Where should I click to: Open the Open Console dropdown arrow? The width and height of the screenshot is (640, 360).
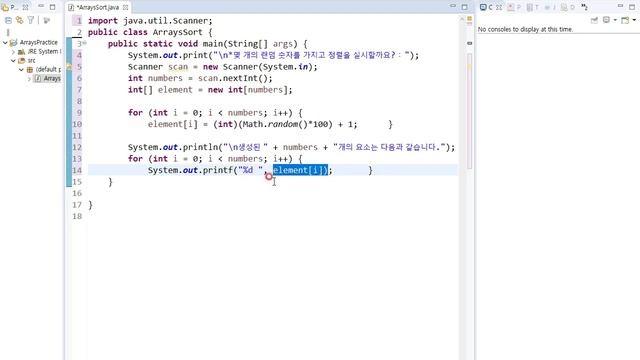[x=634, y=20]
